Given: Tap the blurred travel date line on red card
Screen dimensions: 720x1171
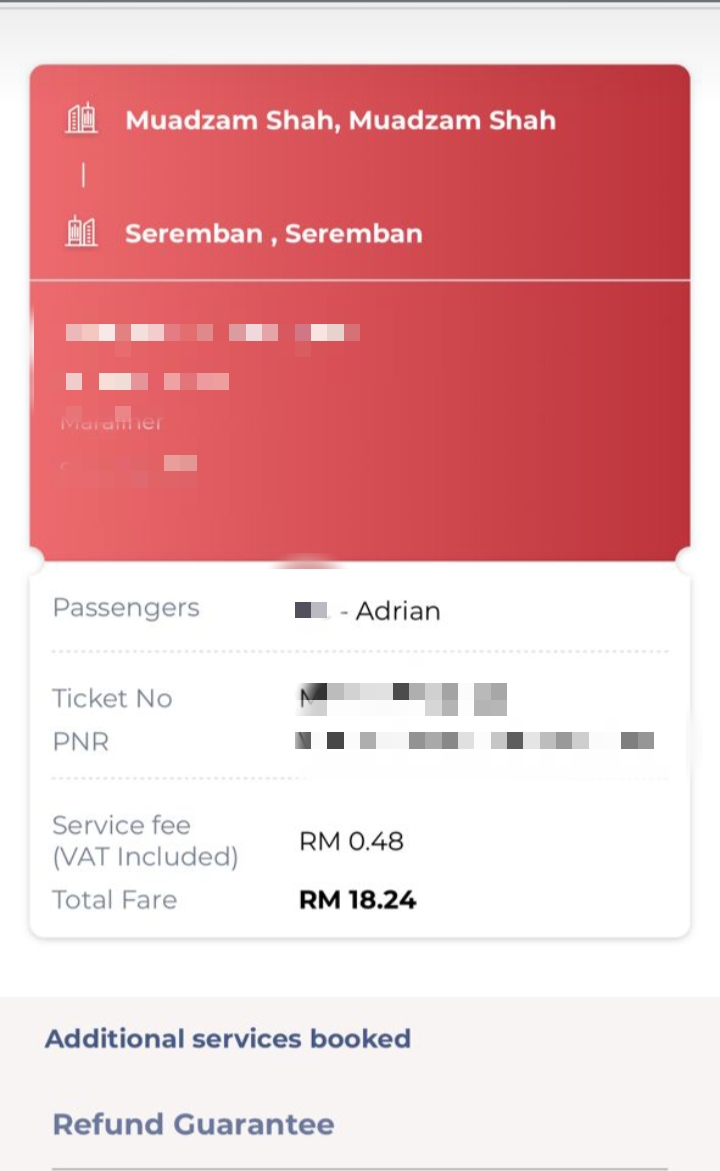Looking at the screenshot, I should [x=212, y=333].
